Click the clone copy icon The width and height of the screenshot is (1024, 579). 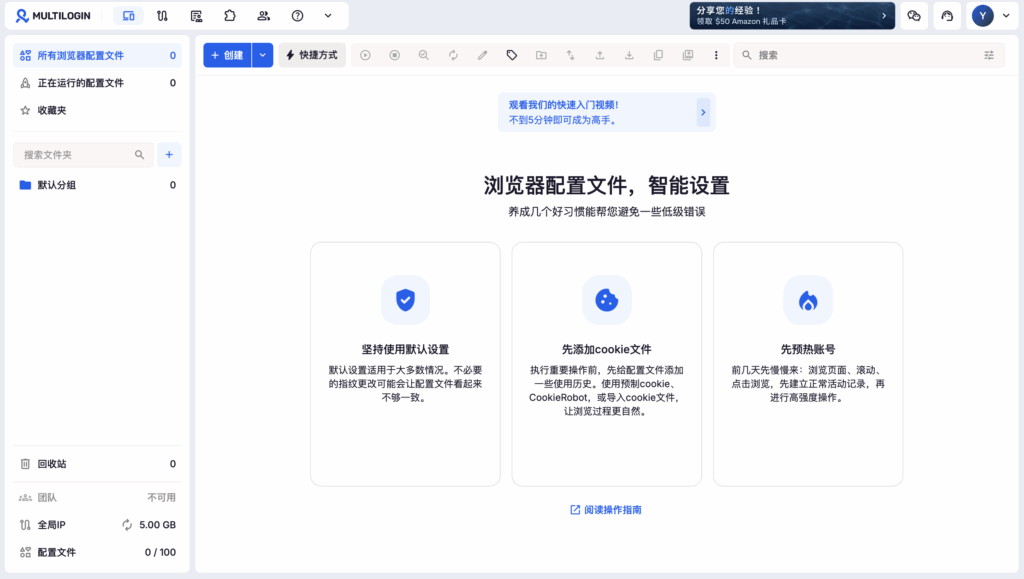tap(658, 55)
